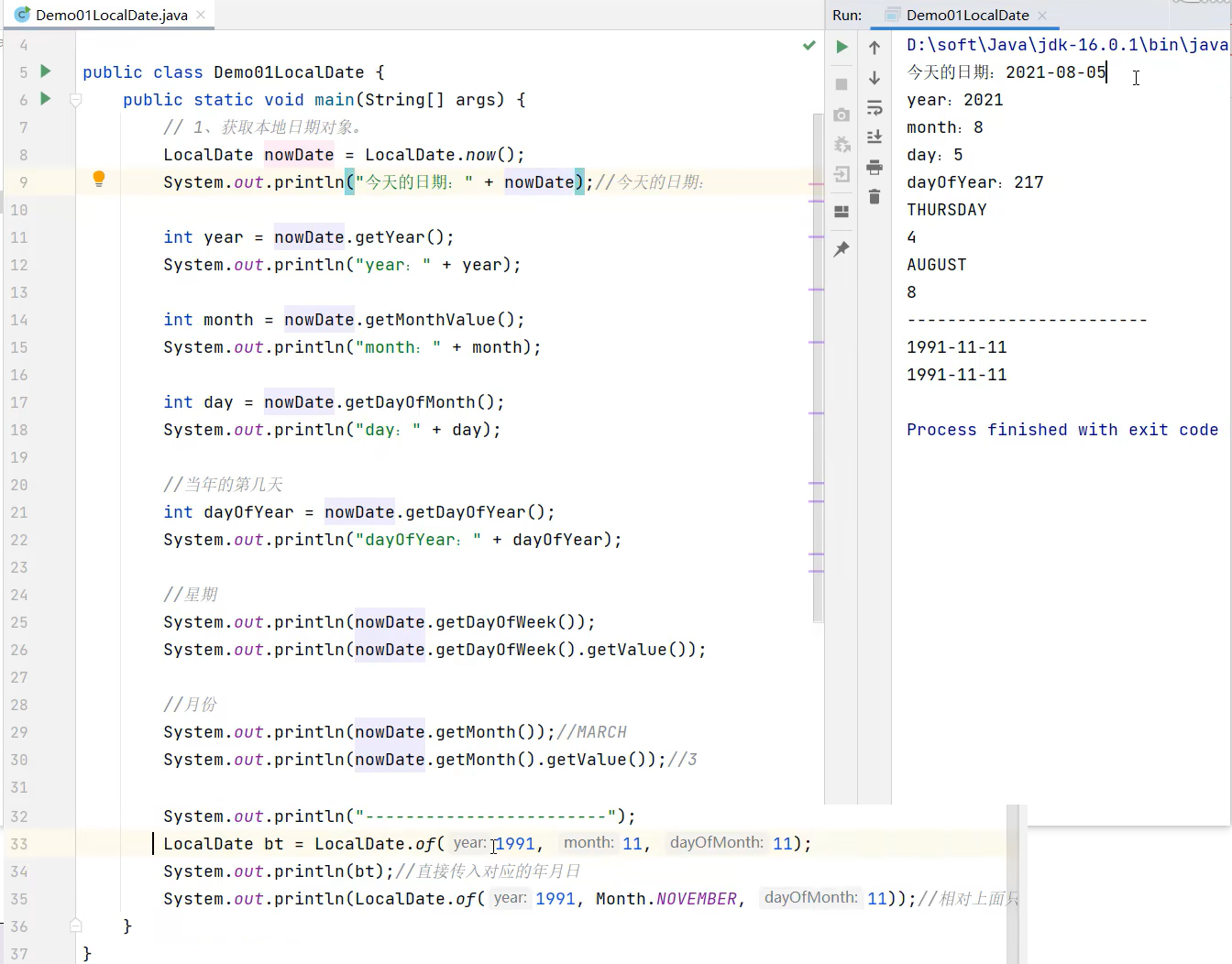The height and width of the screenshot is (964, 1232).
Task: Click the green inspections checkmark above the editor
Action: coord(808,44)
